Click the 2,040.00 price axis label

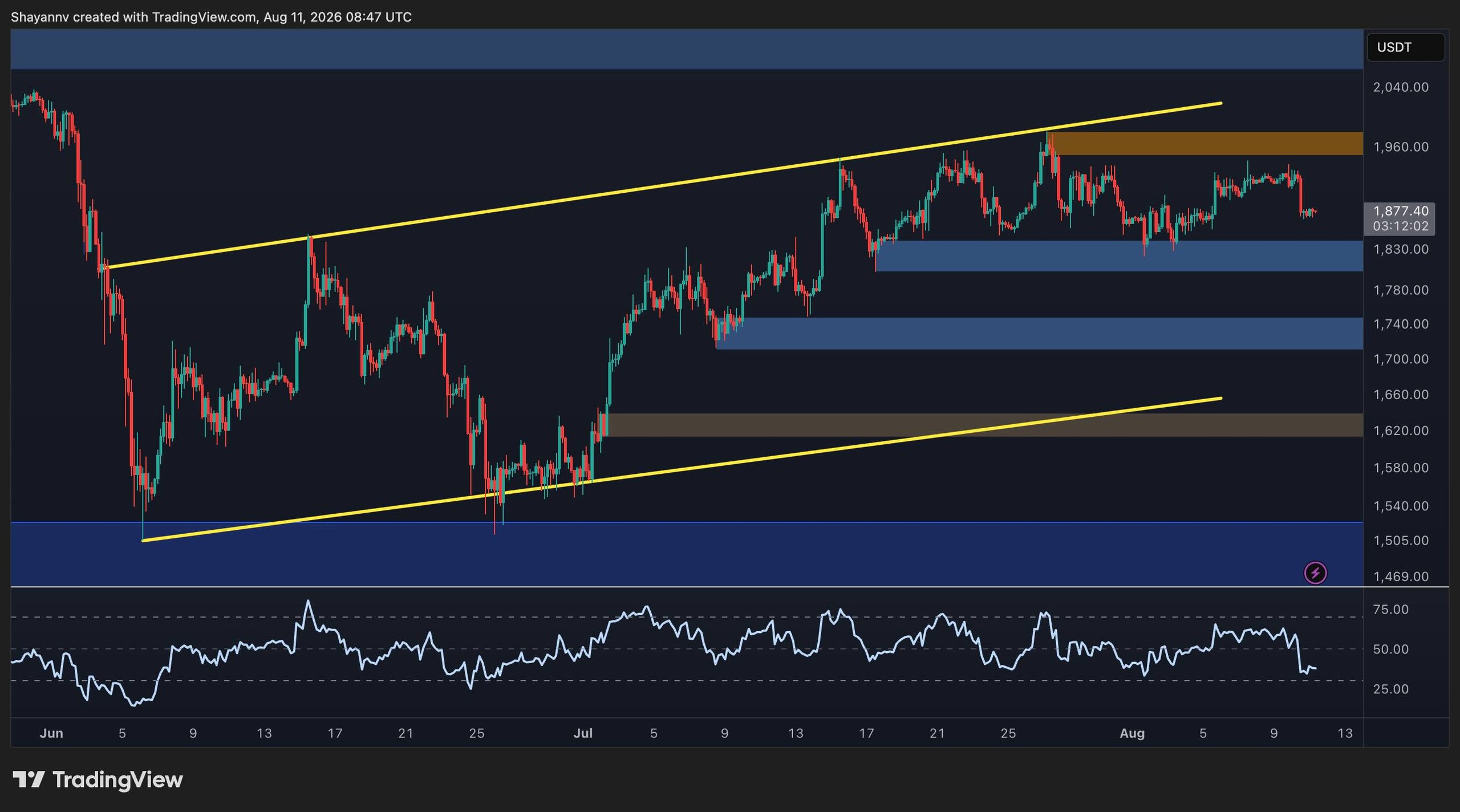(1401, 87)
